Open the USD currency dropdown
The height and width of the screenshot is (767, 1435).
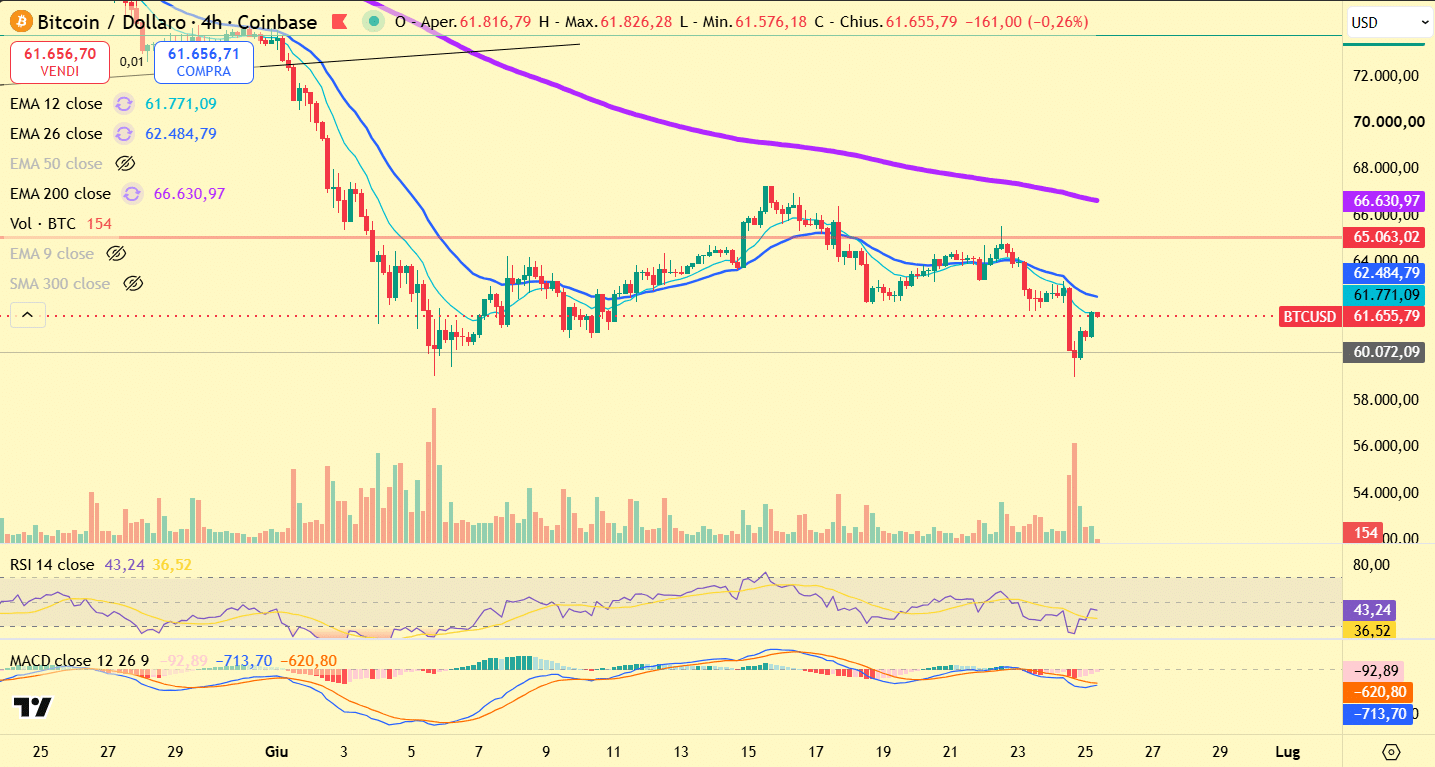(1389, 21)
